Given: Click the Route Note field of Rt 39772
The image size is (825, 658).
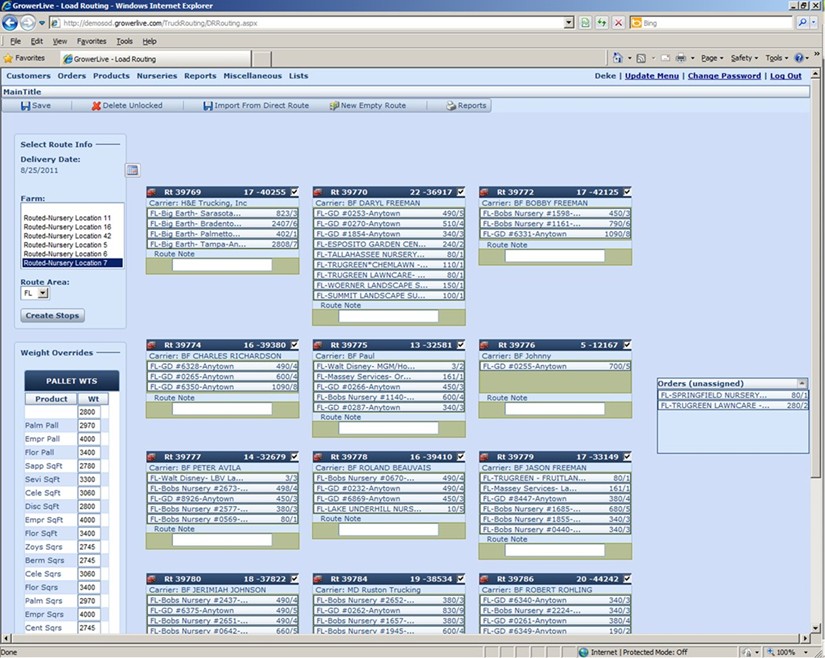Looking at the screenshot, I should (554, 256).
